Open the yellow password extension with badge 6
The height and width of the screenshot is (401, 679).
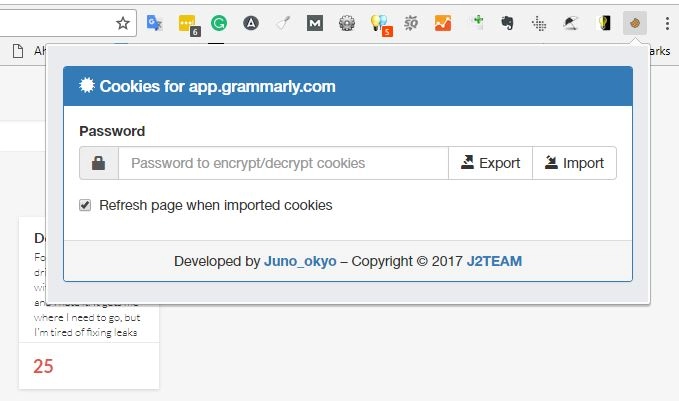click(188, 24)
